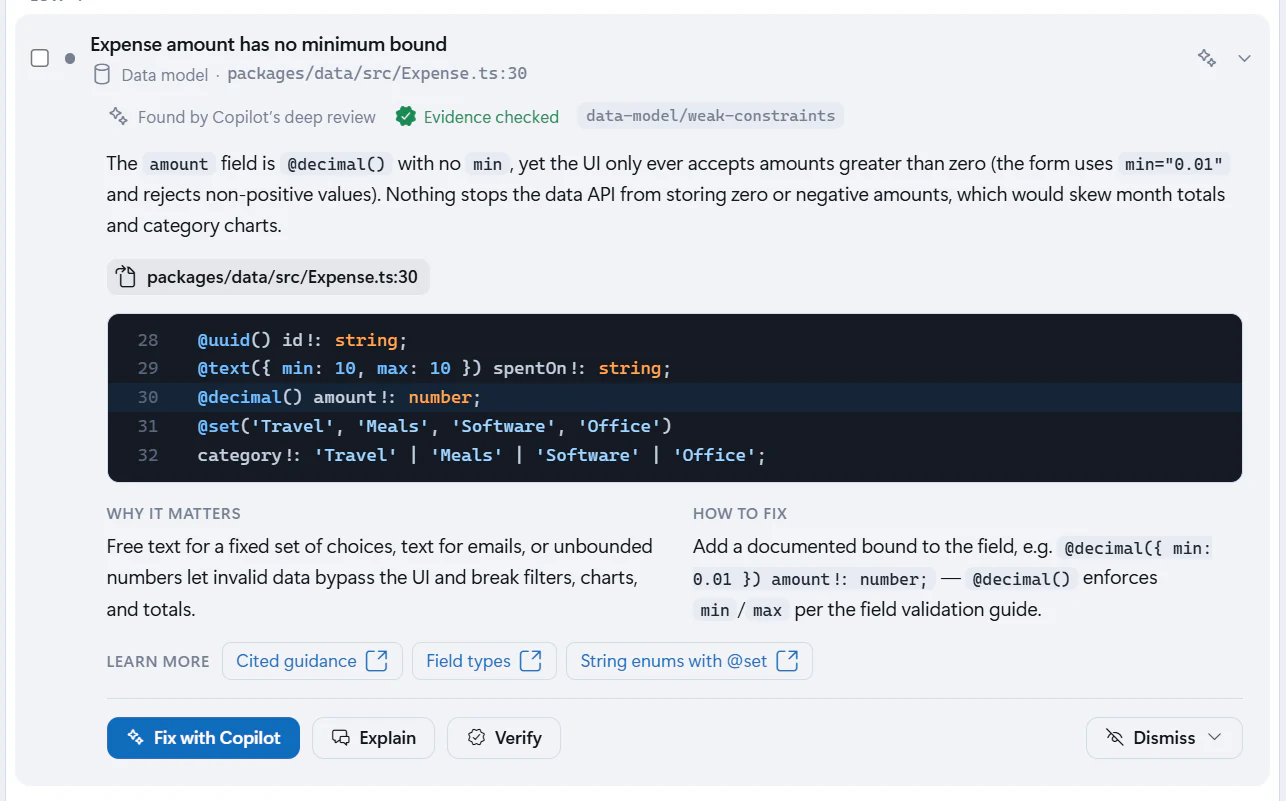Viewport: 1286px width, 801px height.
Task: Click the sparkle icon before 'Found by Copilot's deep review'
Action: coord(118,116)
